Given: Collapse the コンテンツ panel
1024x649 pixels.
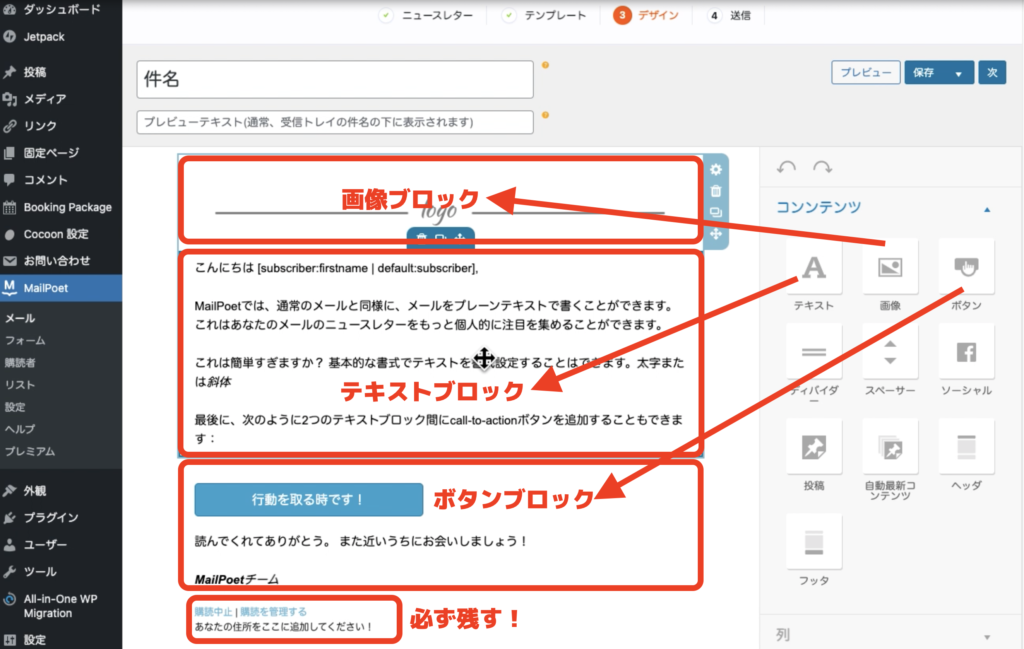Looking at the screenshot, I should click(x=987, y=210).
